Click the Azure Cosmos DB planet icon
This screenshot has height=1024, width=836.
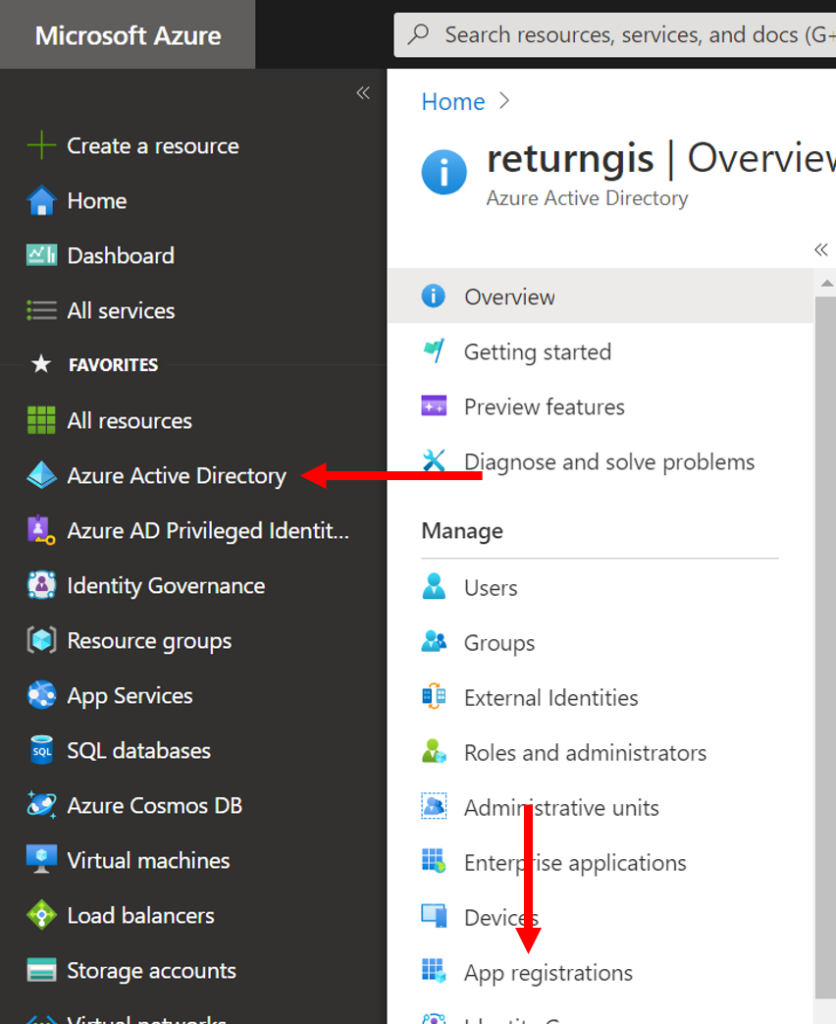[x=41, y=805]
